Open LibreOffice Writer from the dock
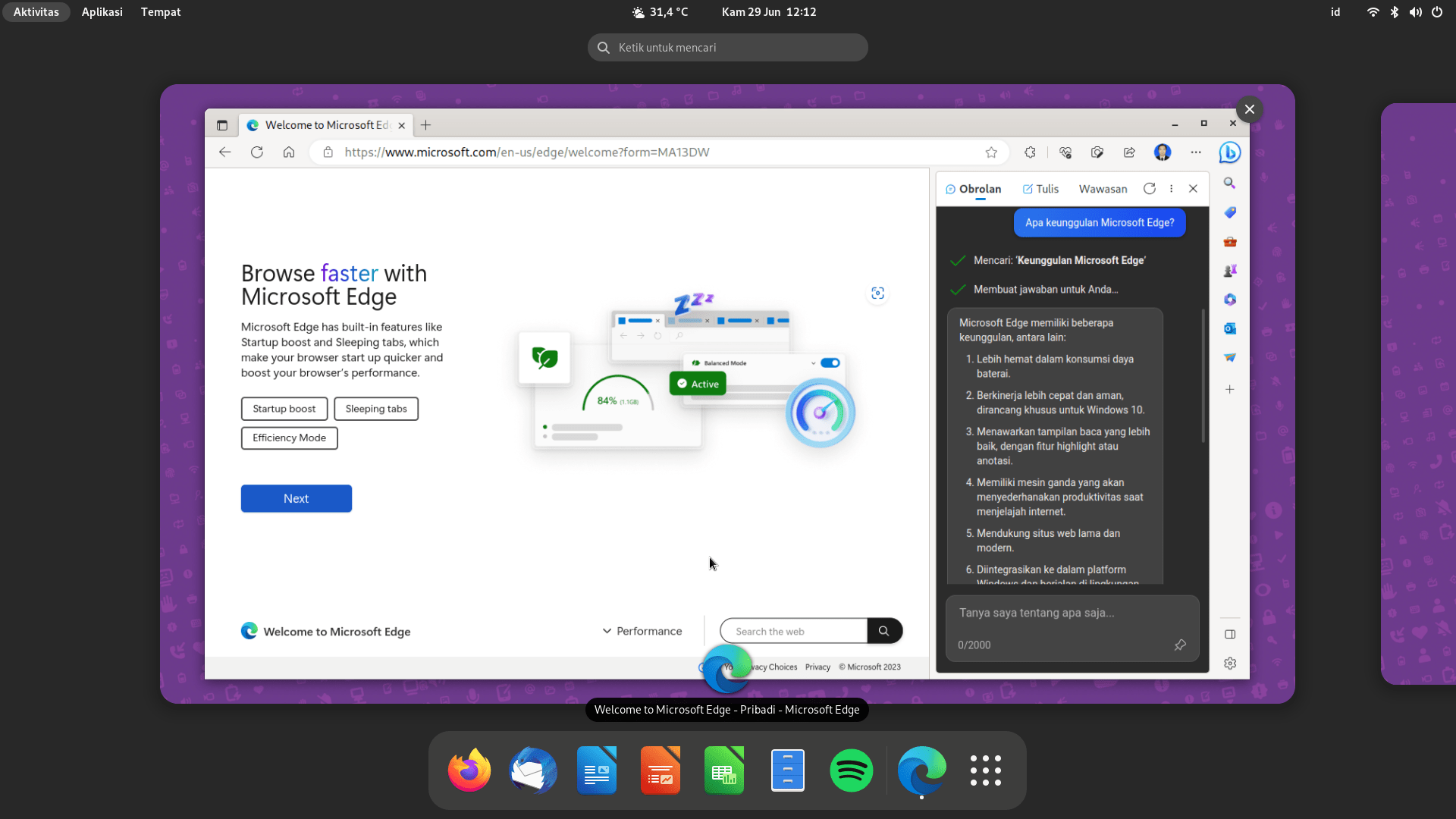The height and width of the screenshot is (819, 1456). tap(597, 770)
